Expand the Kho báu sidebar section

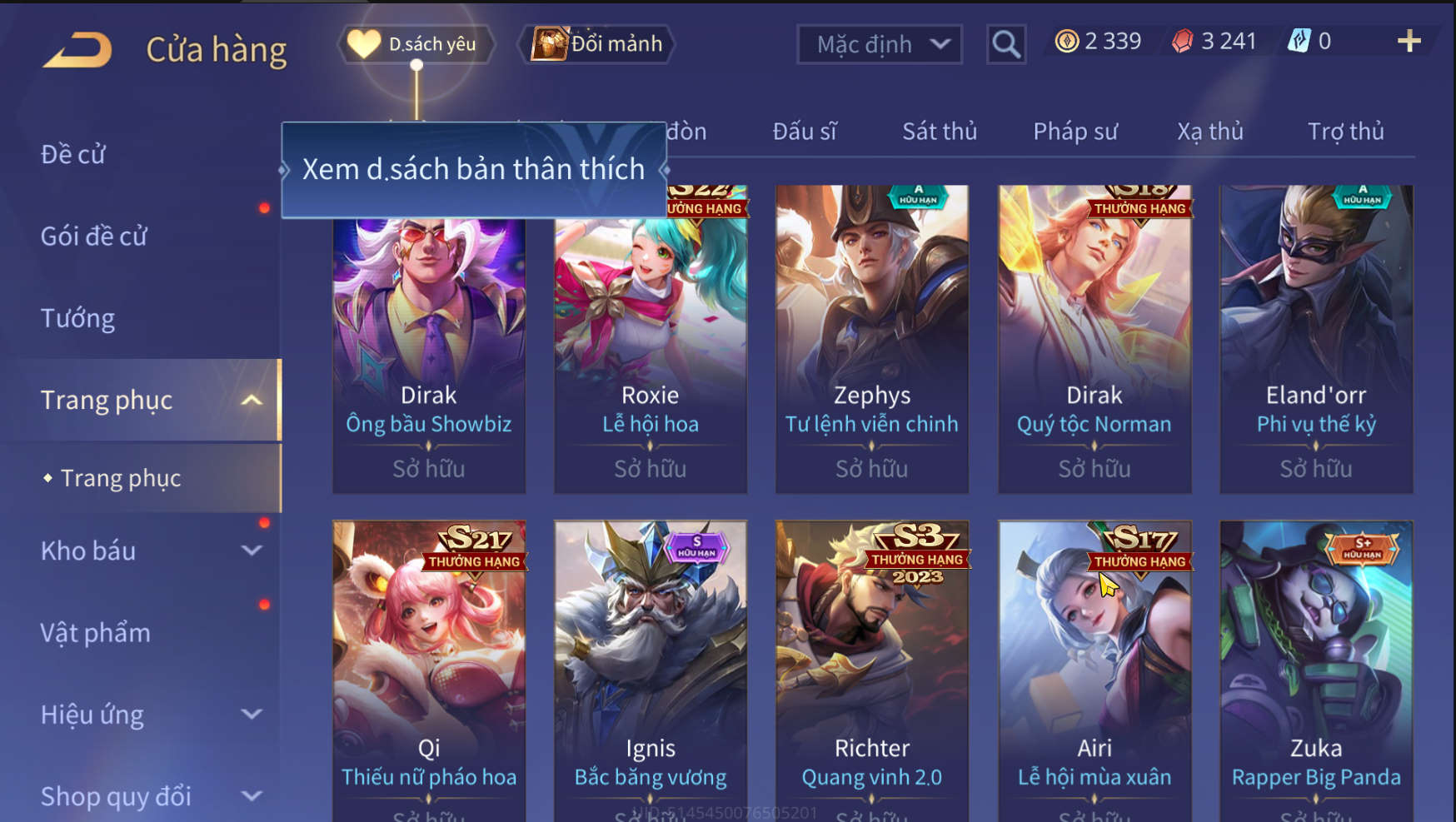(252, 550)
